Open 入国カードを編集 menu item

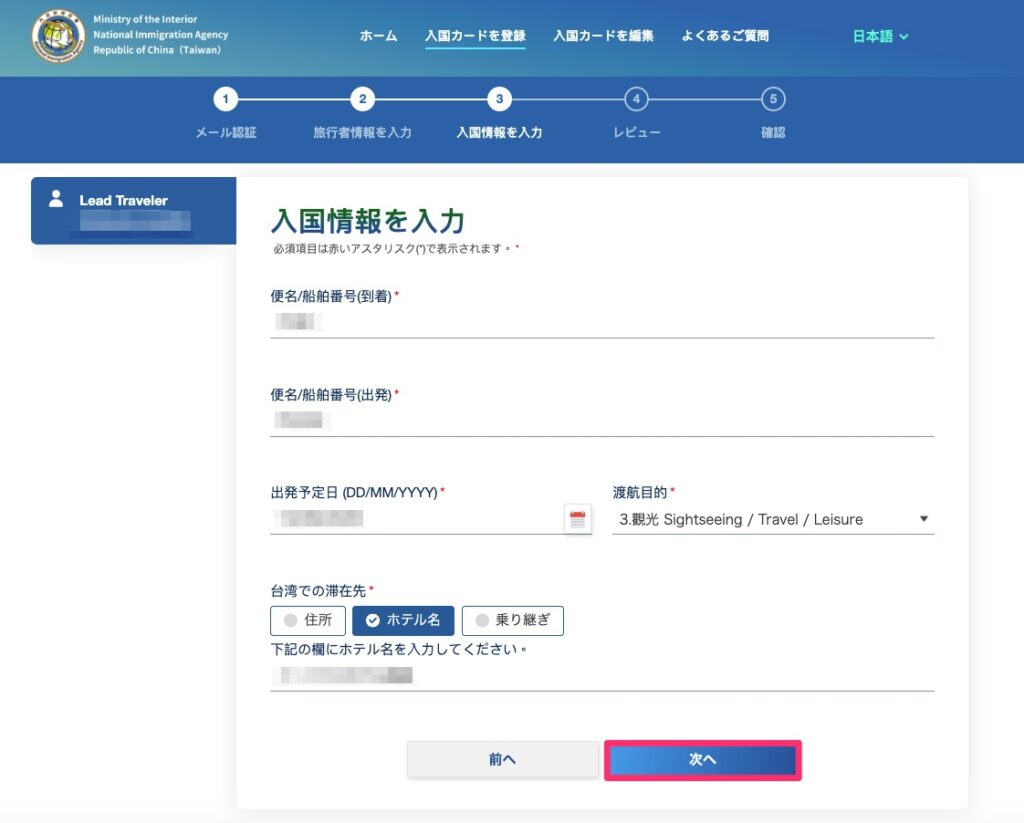(x=603, y=36)
